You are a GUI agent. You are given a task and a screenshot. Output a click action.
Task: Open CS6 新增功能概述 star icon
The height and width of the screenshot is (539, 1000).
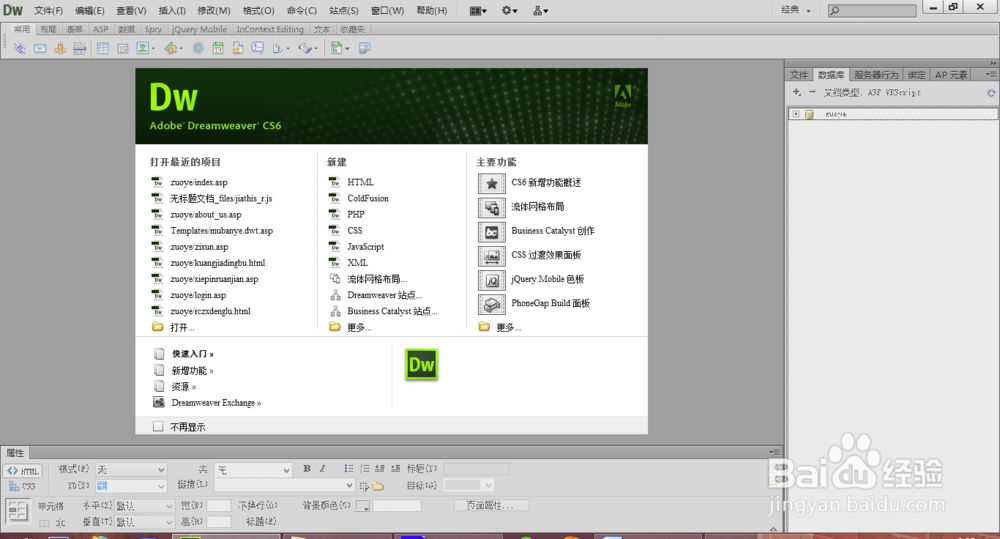(492, 184)
